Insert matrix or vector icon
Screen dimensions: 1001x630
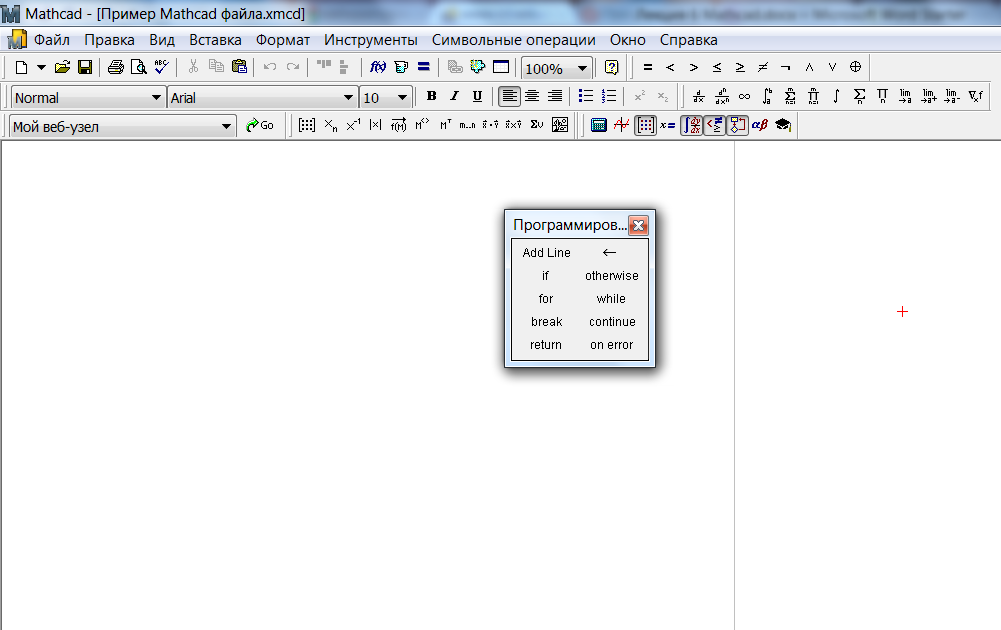307,125
